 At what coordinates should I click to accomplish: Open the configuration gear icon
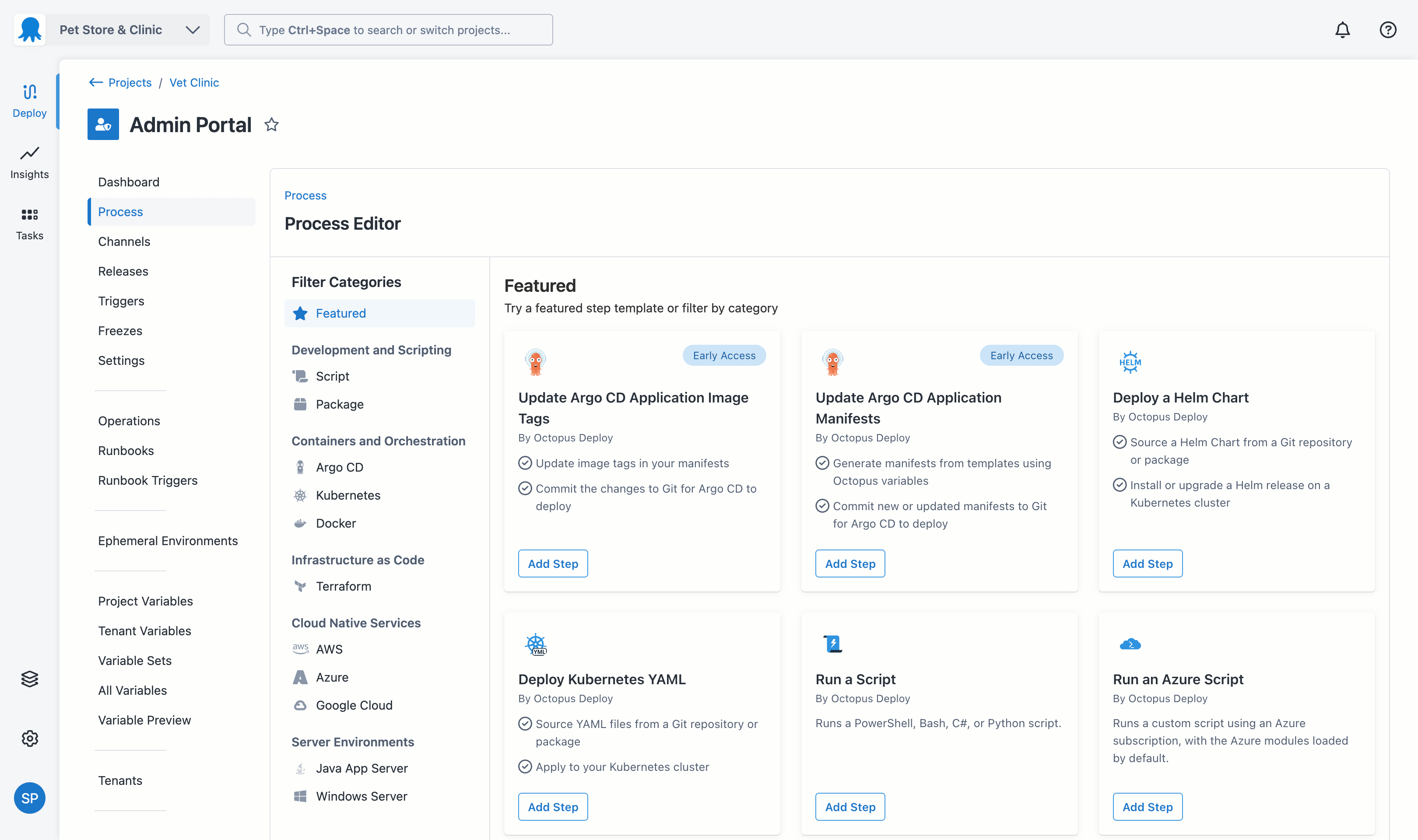(x=29, y=738)
